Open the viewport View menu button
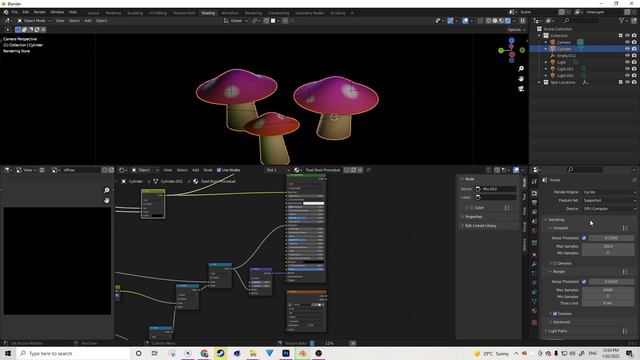 coord(60,20)
